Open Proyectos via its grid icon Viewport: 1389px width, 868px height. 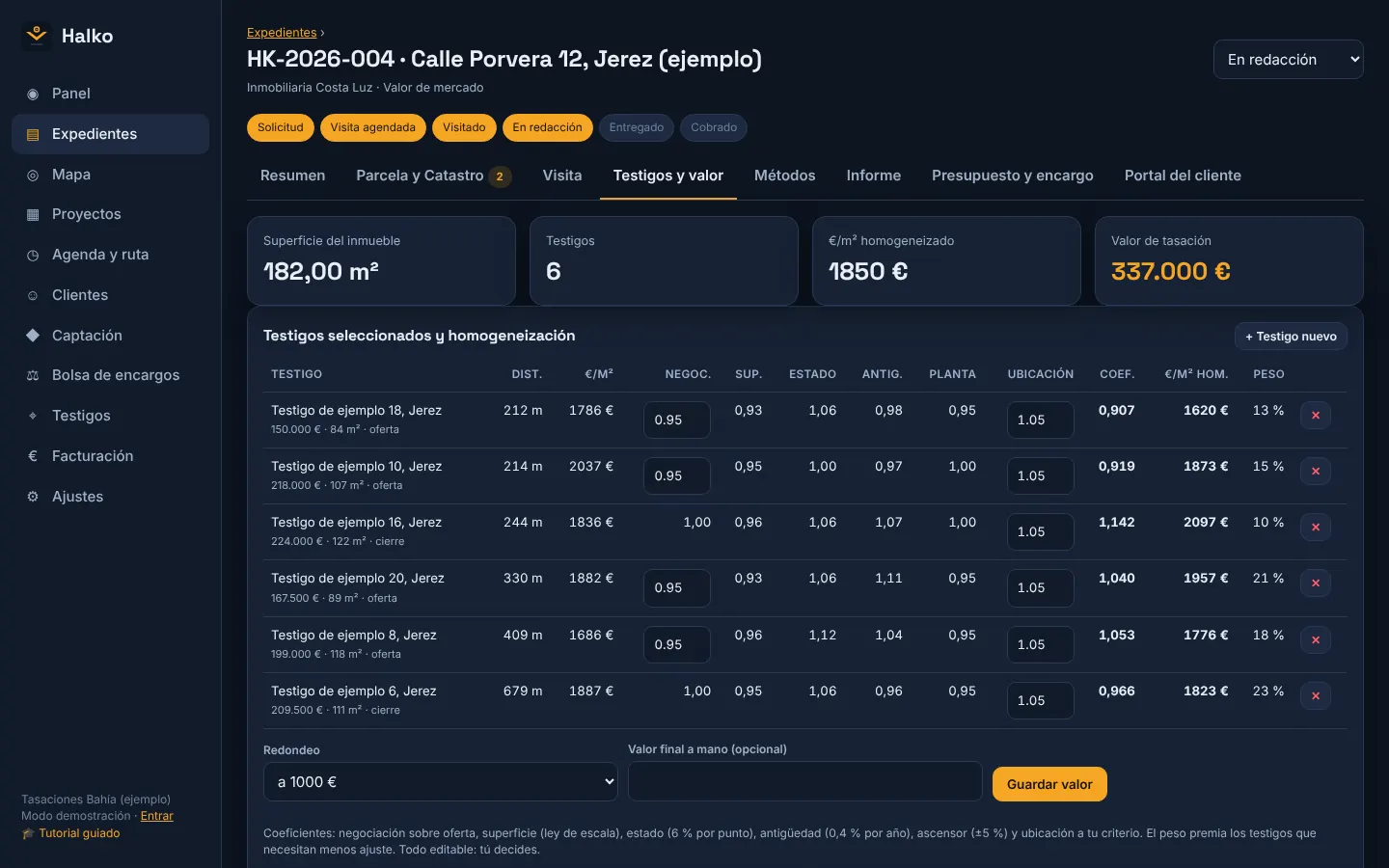pyautogui.click(x=33, y=214)
